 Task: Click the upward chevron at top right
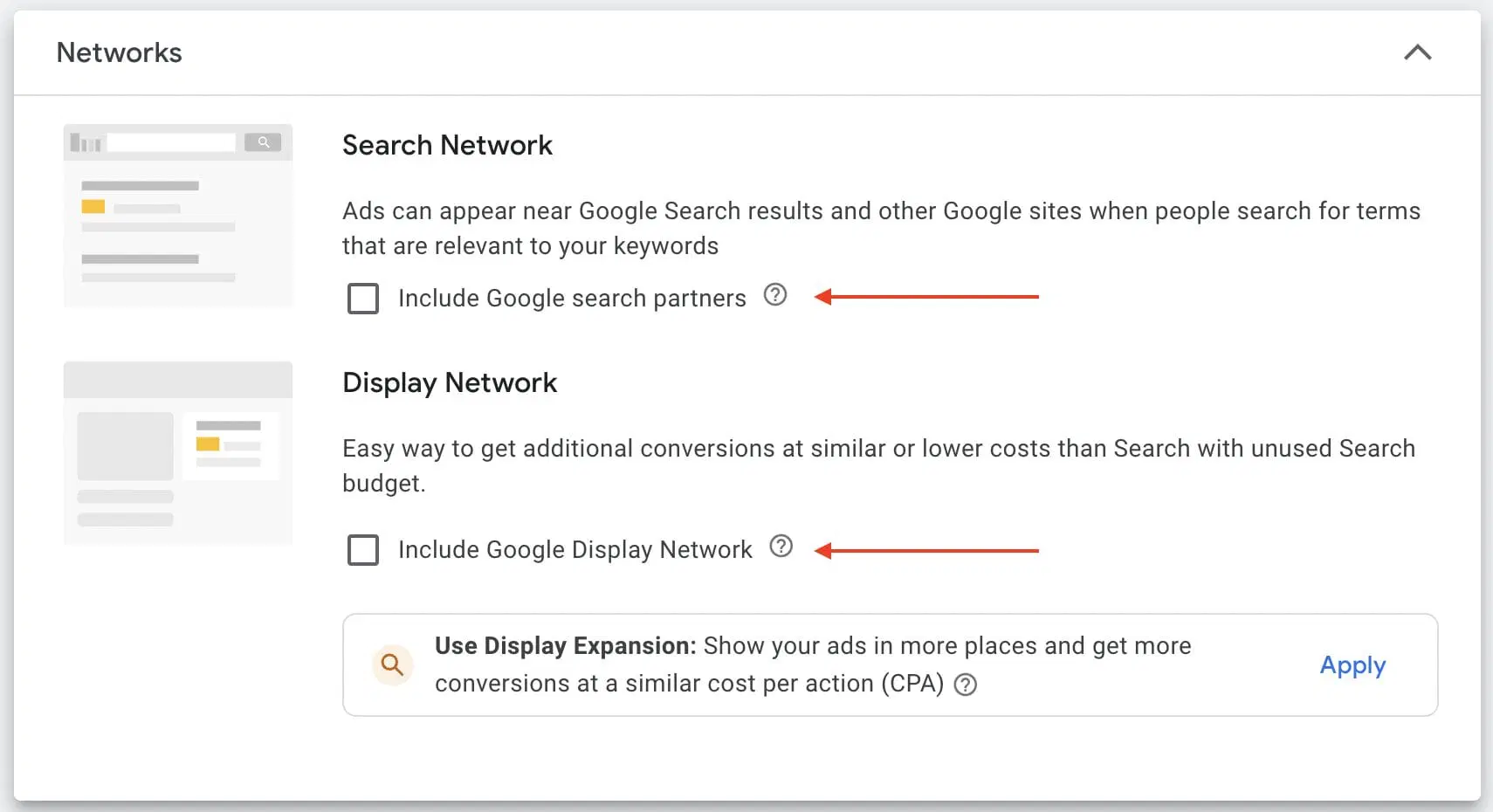pos(1419,52)
